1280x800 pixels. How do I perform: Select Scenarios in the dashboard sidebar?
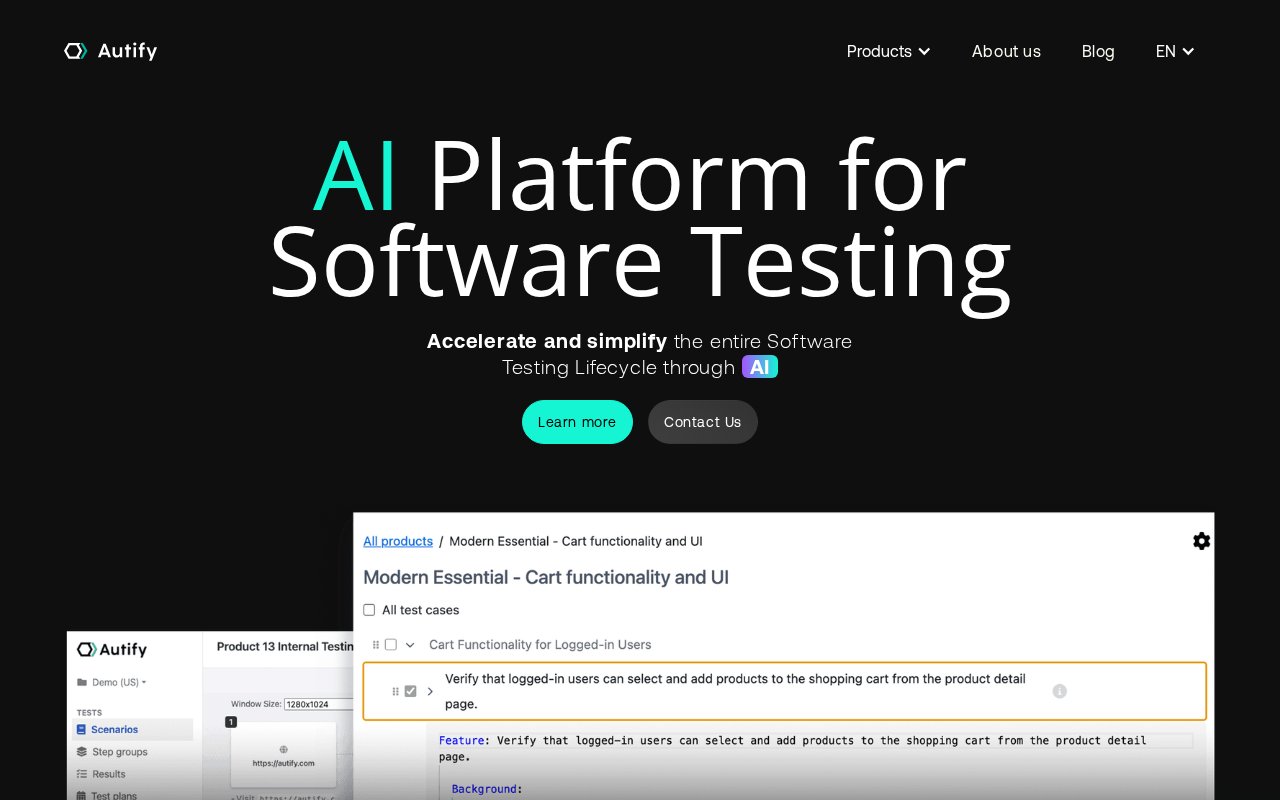tap(132, 730)
